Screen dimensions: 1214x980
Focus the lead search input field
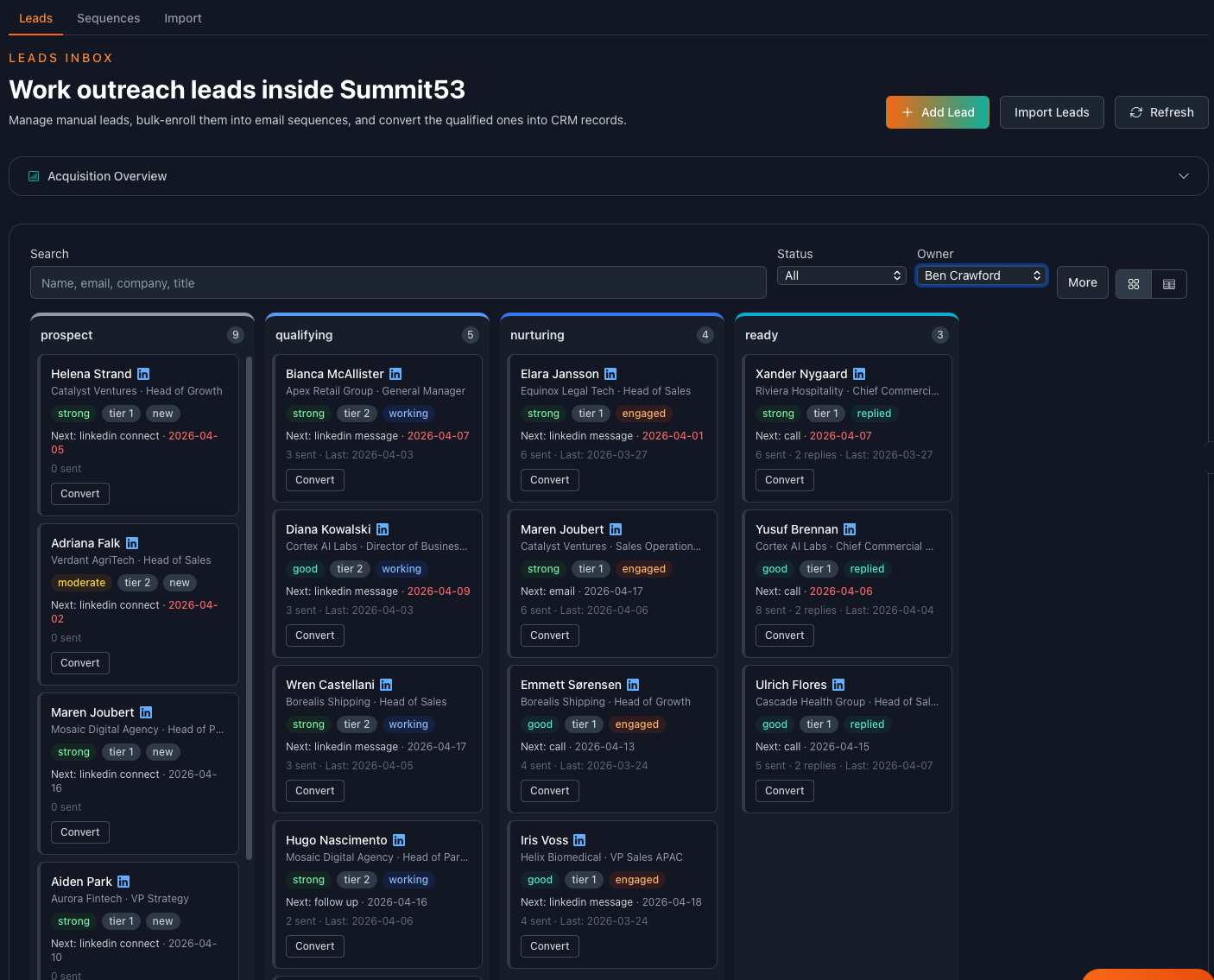(398, 283)
